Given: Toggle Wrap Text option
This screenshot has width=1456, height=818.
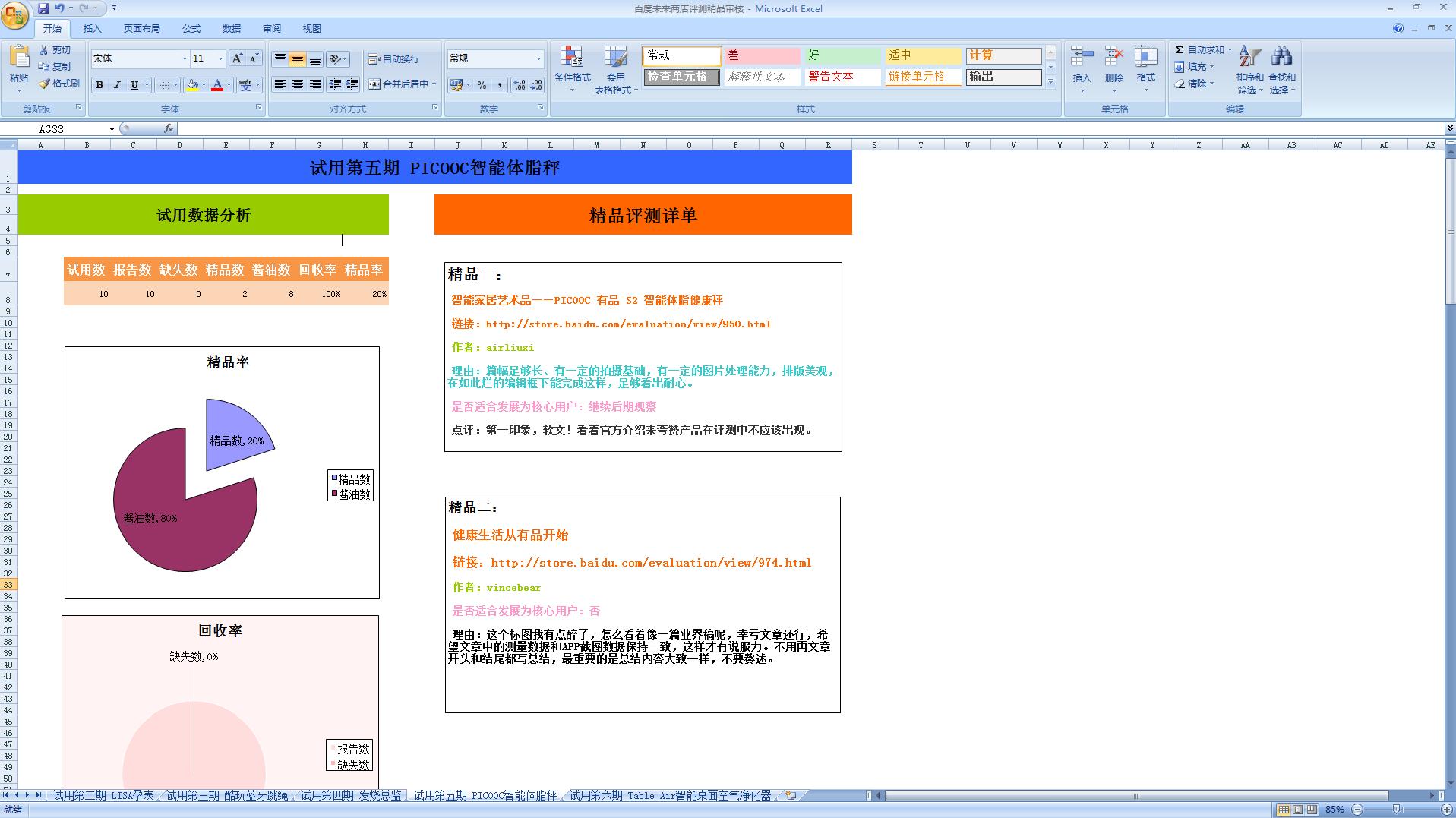Looking at the screenshot, I should 393,59.
